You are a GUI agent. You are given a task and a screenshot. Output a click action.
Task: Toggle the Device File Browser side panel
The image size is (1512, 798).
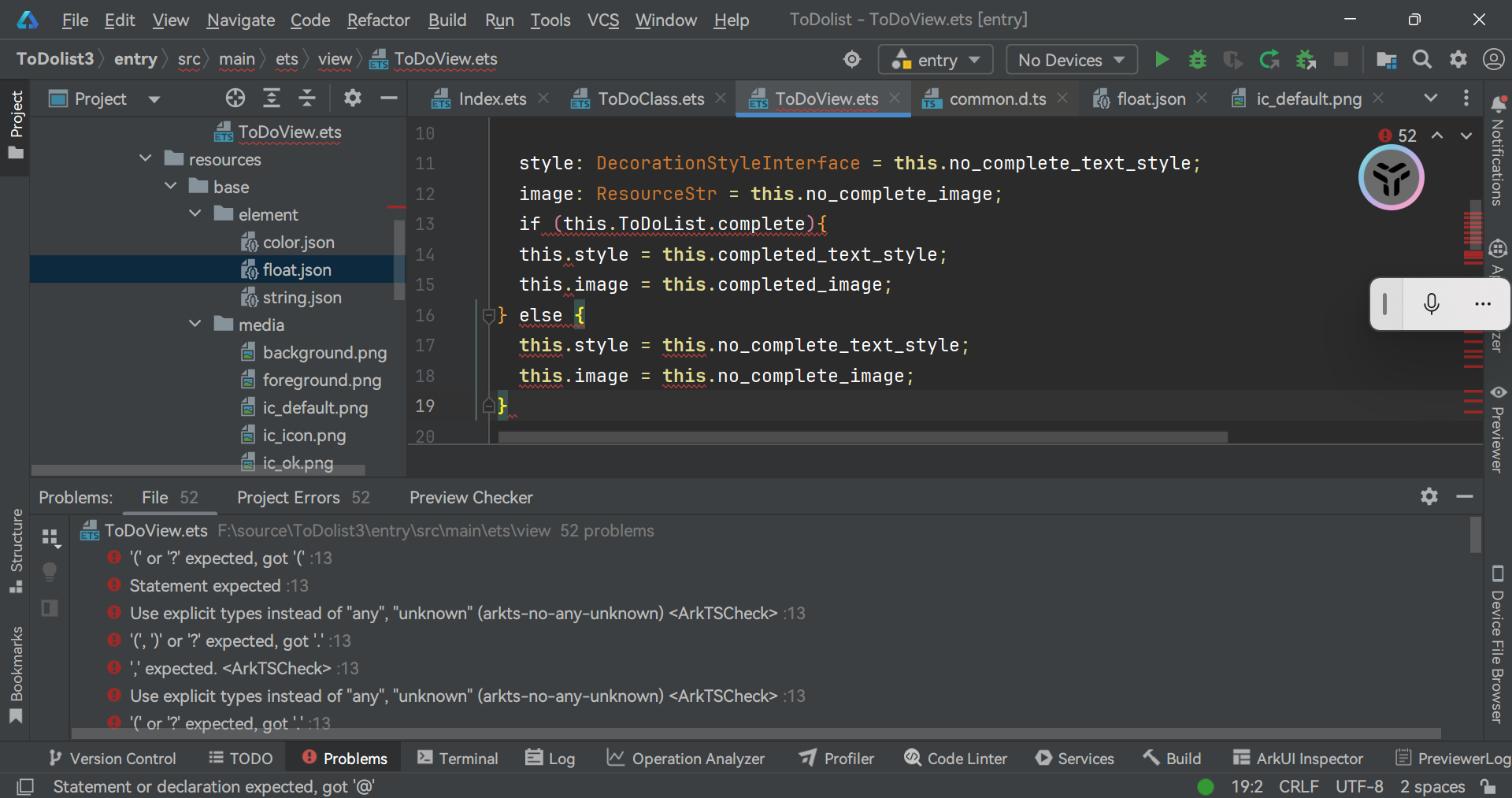point(1497,644)
